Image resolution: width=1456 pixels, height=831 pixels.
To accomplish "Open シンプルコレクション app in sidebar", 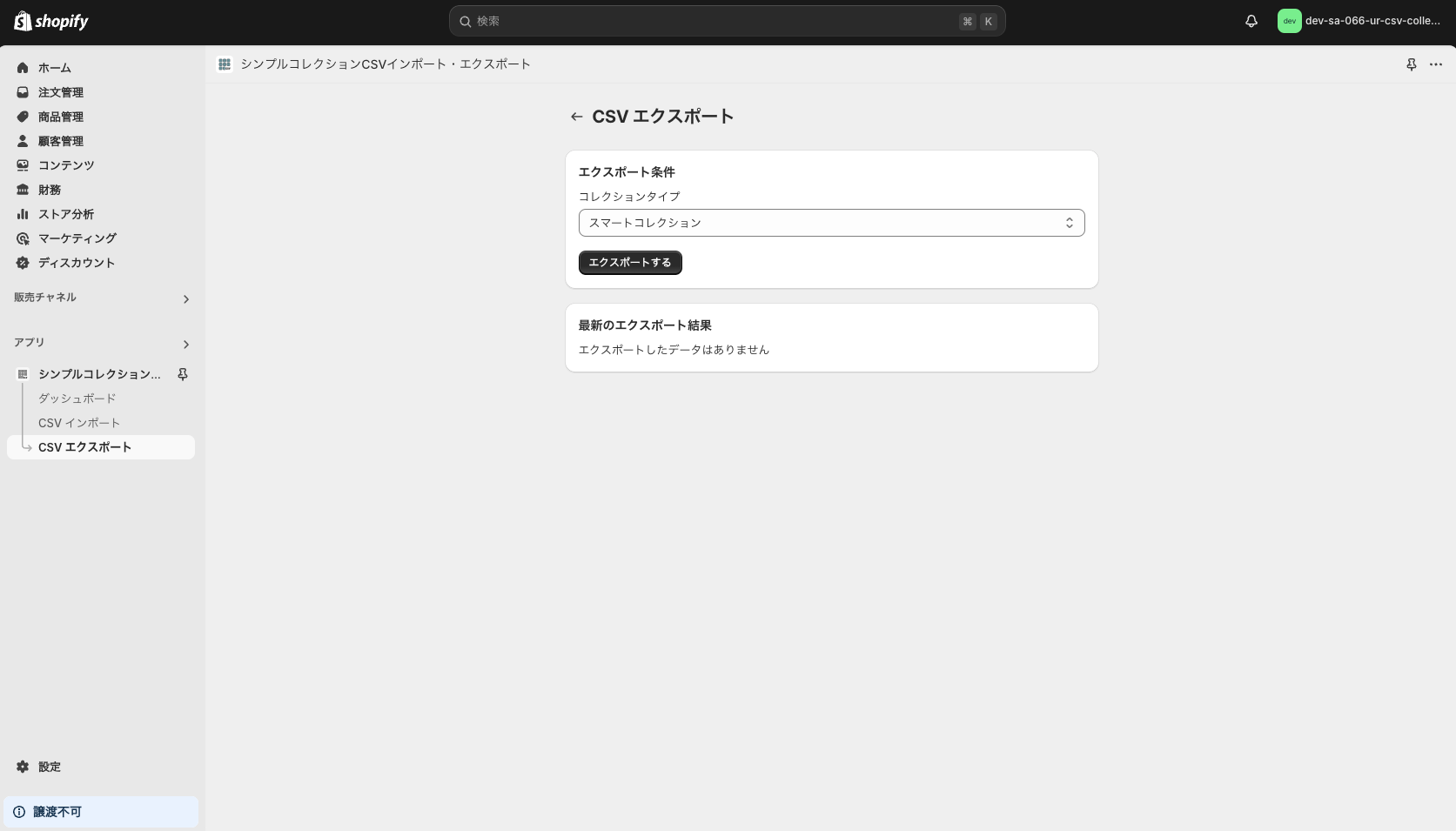I will 99,374.
